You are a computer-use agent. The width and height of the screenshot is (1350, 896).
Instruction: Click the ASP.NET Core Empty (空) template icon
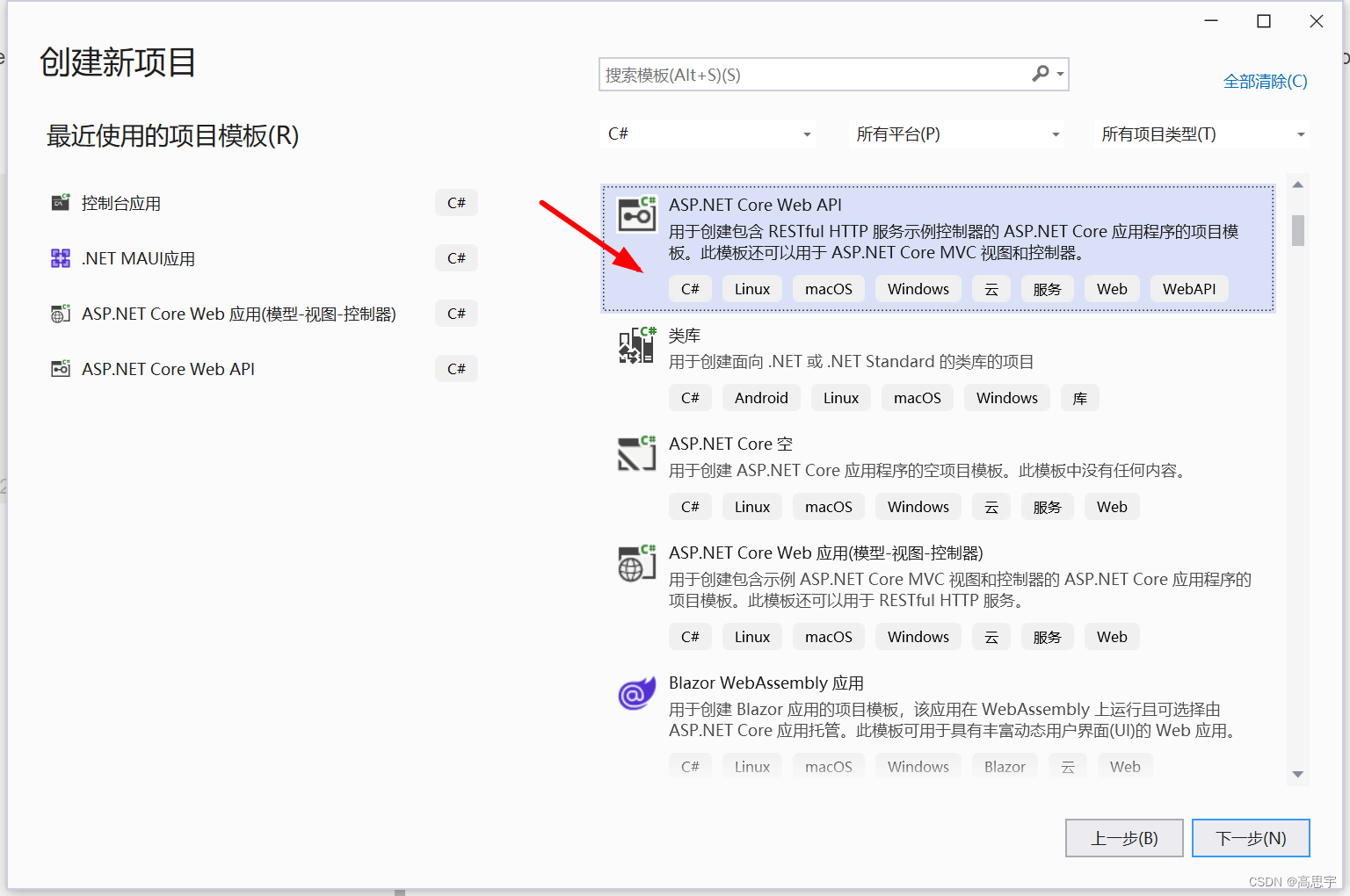click(637, 453)
